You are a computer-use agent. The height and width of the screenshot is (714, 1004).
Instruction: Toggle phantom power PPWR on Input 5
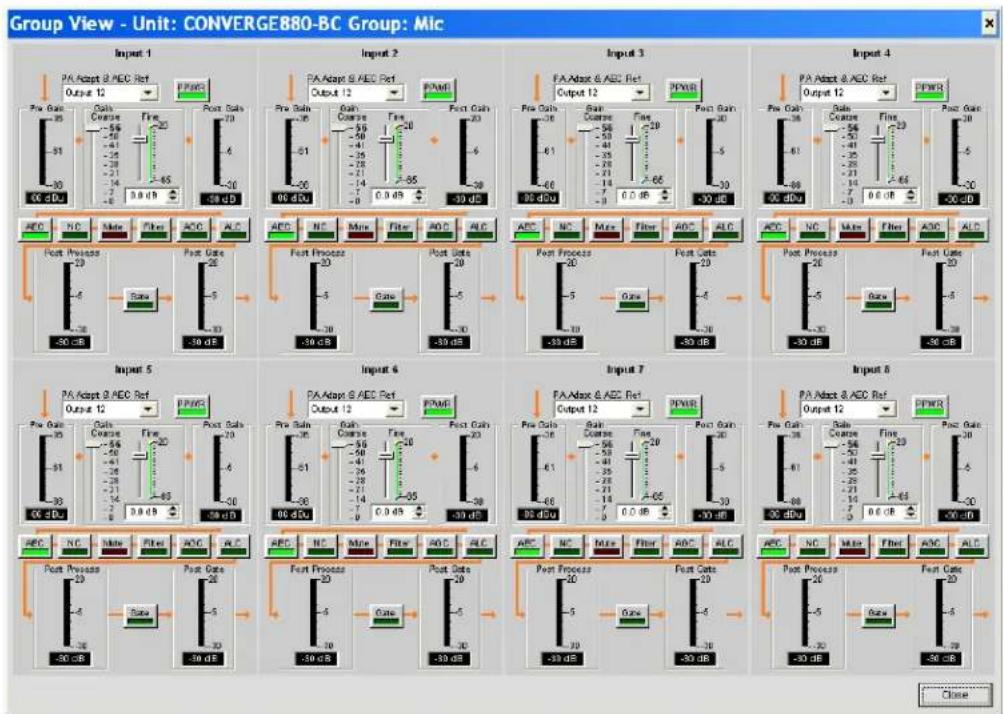click(x=191, y=407)
